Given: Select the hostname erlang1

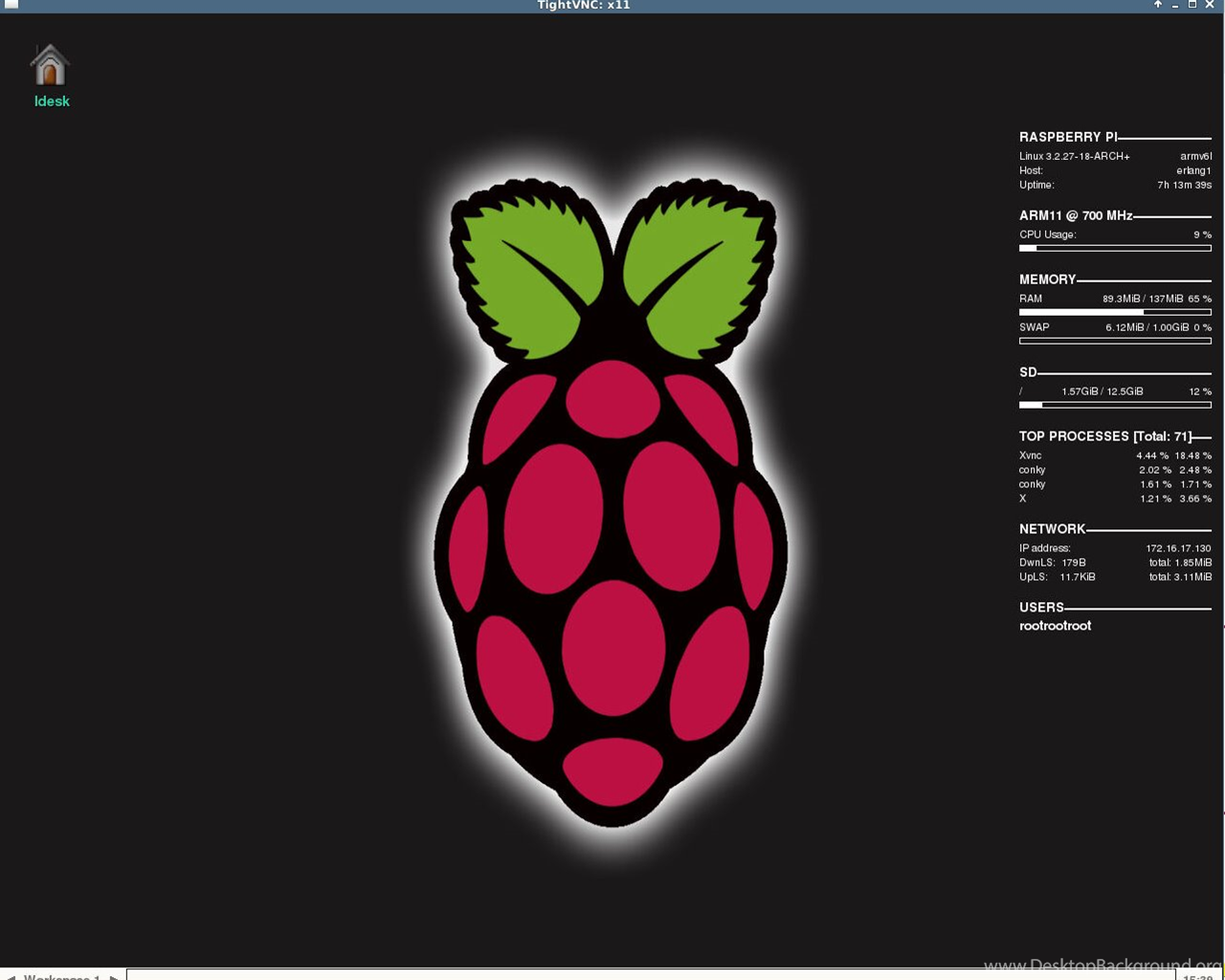Looking at the screenshot, I should pos(1194,170).
